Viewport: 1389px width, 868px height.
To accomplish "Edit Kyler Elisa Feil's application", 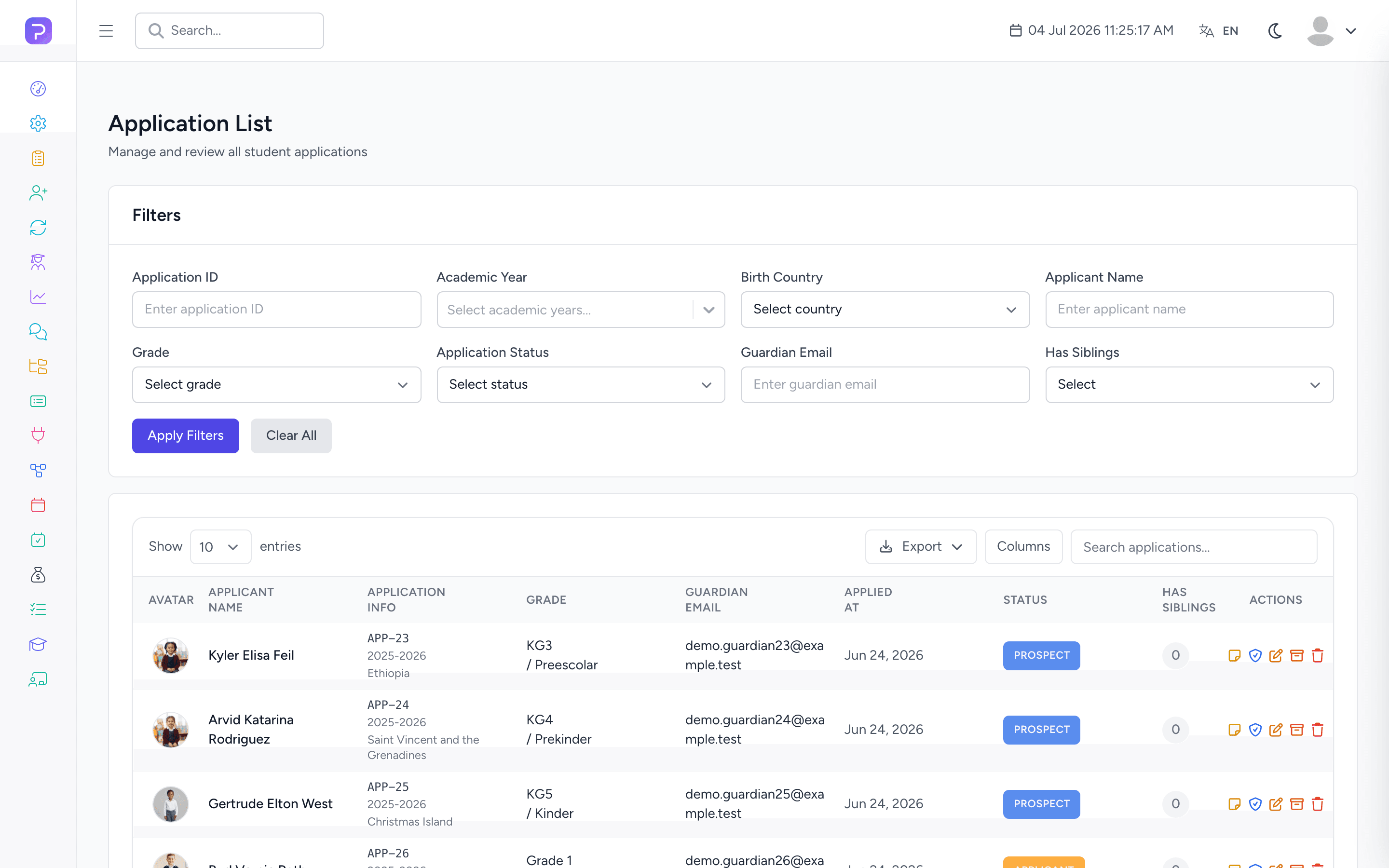I will [x=1276, y=655].
